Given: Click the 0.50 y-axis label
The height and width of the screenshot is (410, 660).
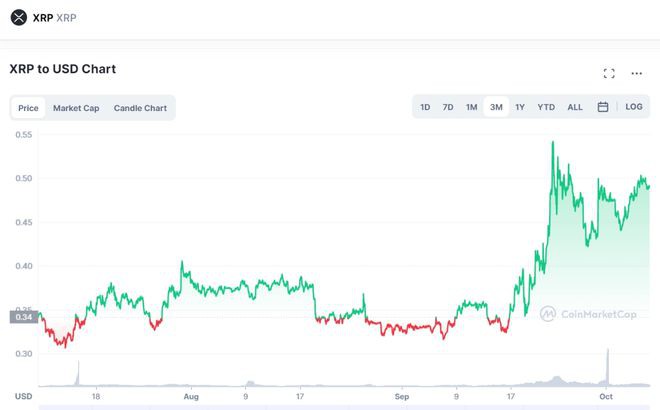Looking at the screenshot, I should [24, 178].
